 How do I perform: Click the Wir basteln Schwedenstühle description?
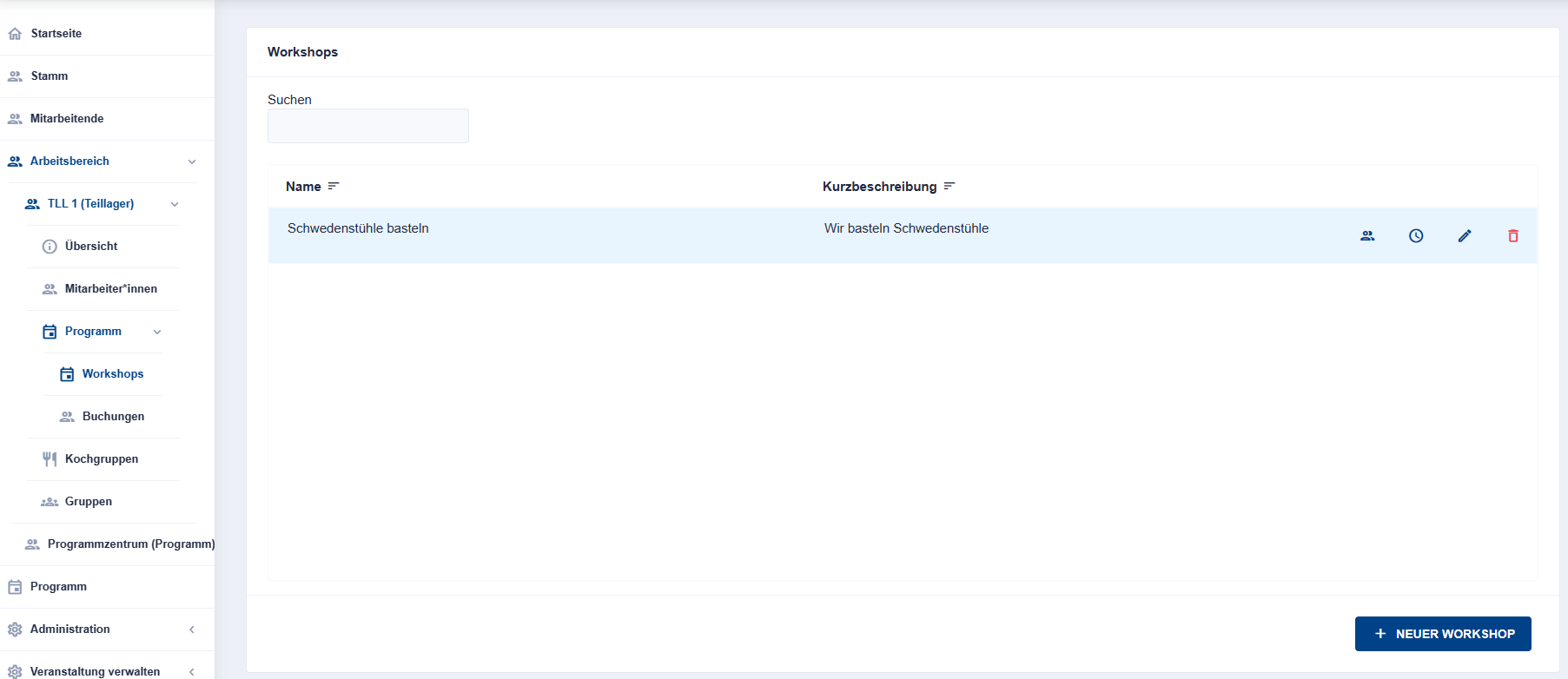click(x=906, y=228)
